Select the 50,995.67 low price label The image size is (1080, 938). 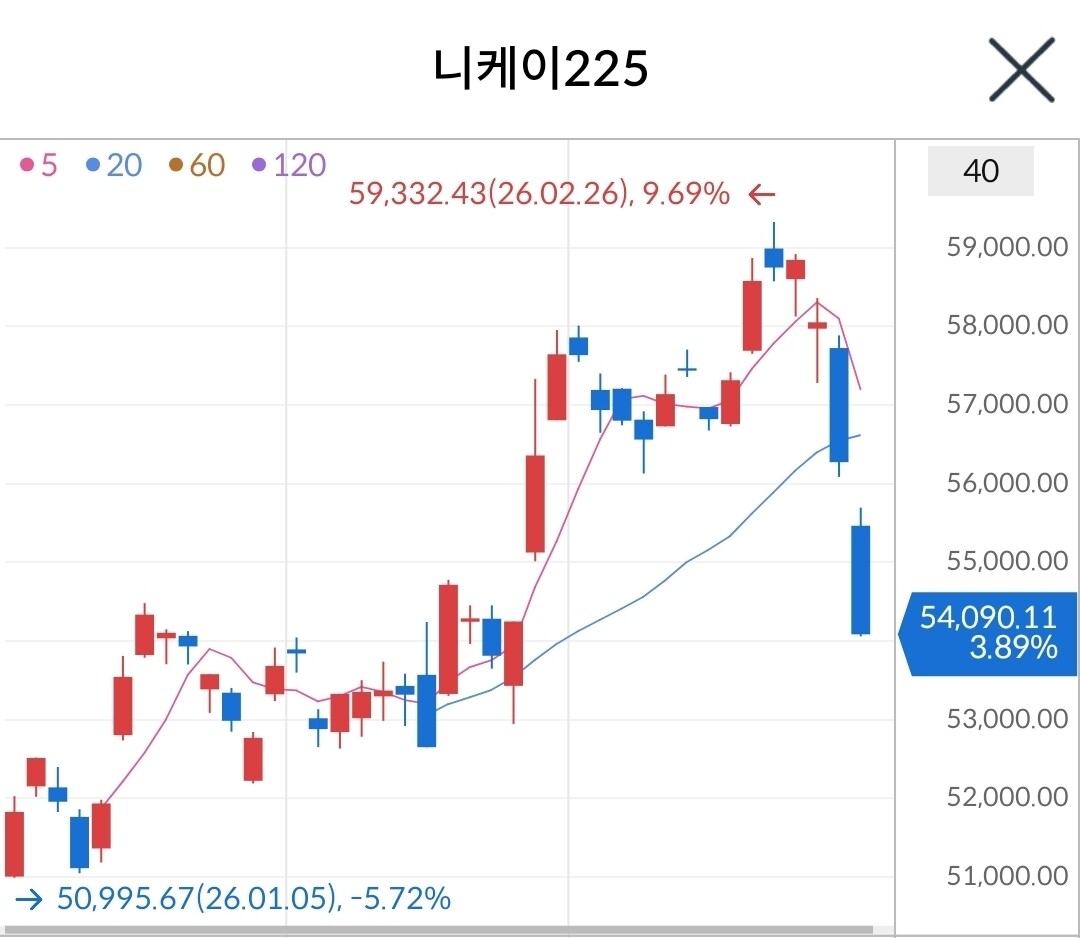(x=254, y=898)
